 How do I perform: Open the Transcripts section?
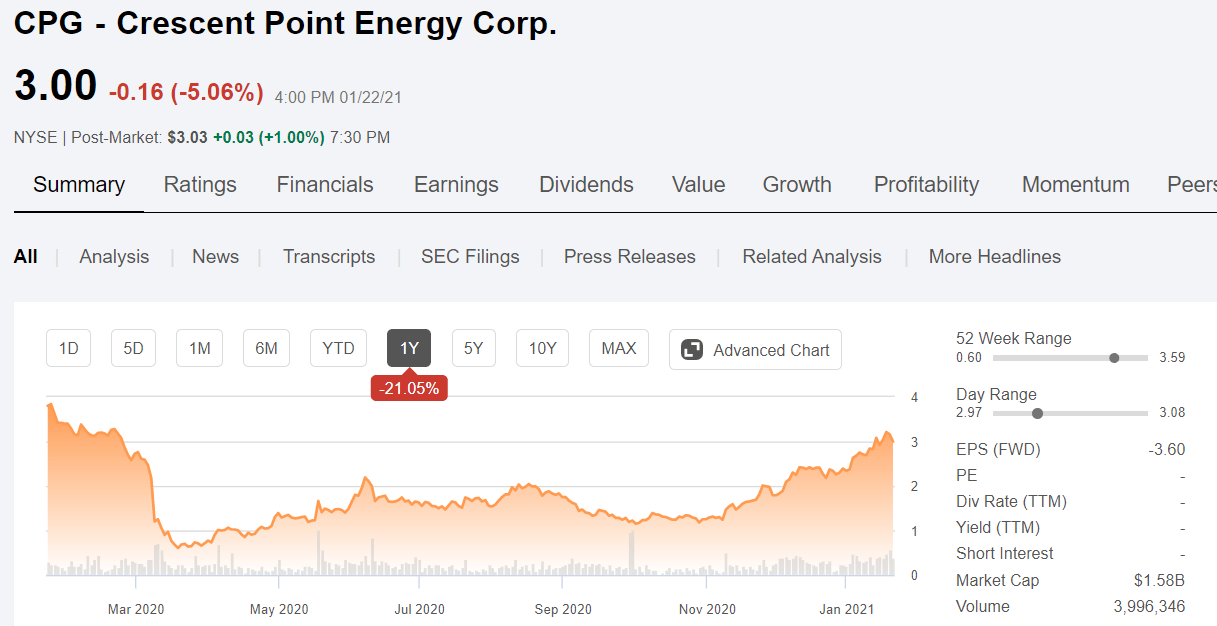(x=329, y=256)
